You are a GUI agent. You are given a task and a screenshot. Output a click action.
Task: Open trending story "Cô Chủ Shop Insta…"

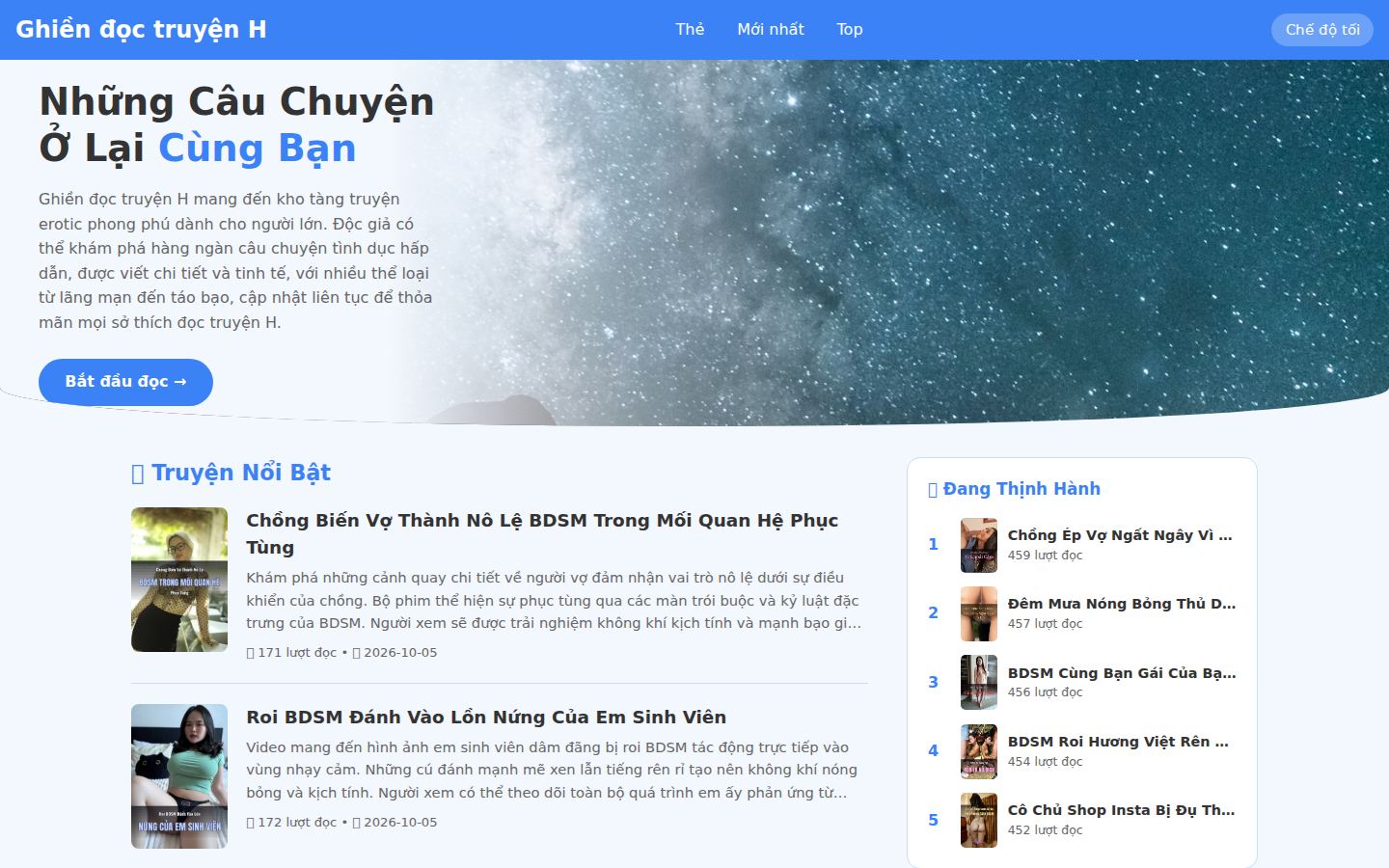click(1122, 810)
